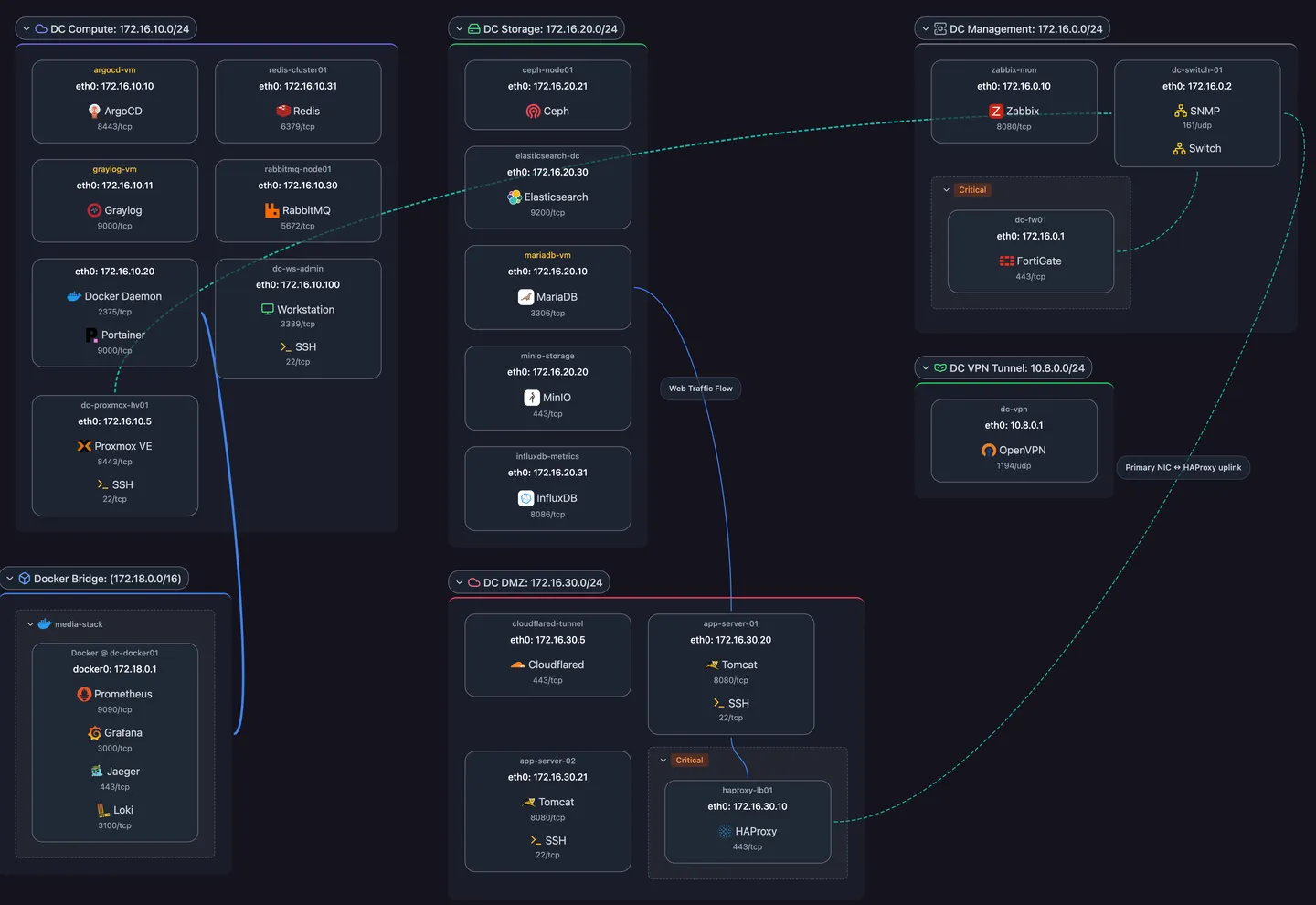Image resolution: width=1316 pixels, height=905 pixels.
Task: Click the Critical tag above dc-fw01
Action: [x=972, y=190]
